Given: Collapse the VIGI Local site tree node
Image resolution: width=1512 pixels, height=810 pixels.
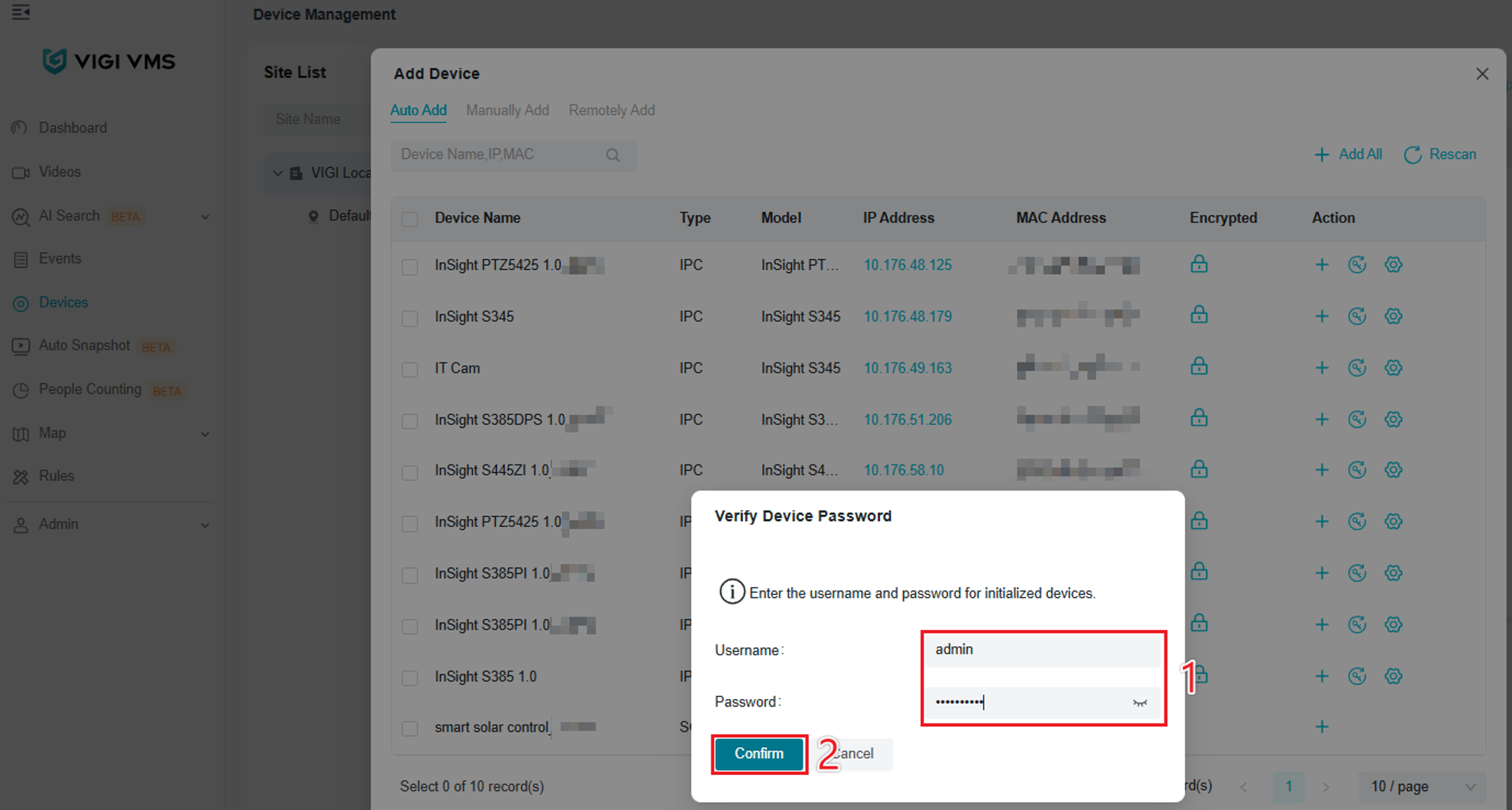Looking at the screenshot, I should (x=277, y=173).
